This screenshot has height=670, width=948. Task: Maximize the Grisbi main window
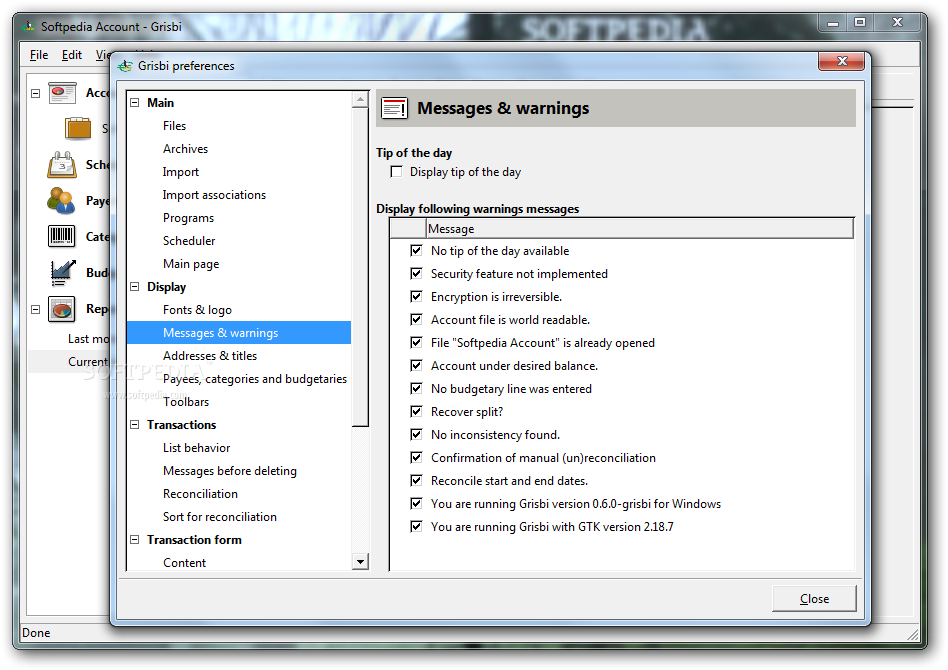coord(860,23)
